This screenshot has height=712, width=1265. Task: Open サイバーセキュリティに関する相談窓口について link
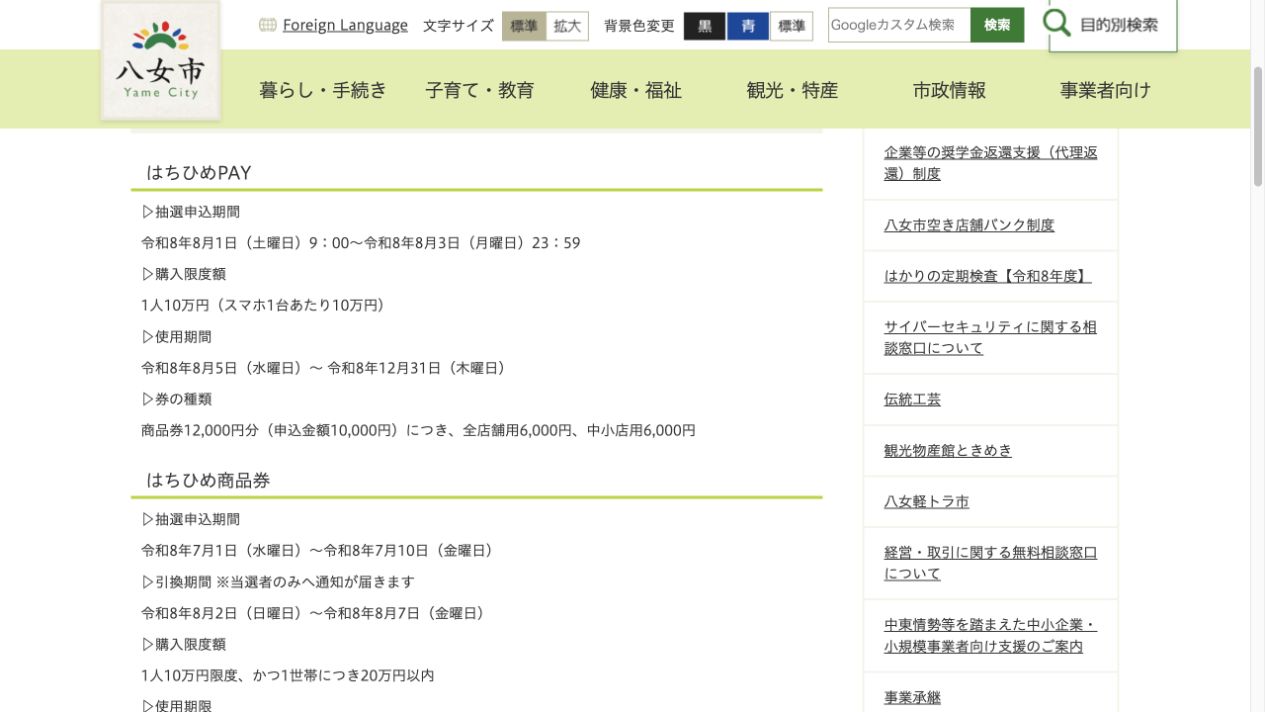(990, 337)
